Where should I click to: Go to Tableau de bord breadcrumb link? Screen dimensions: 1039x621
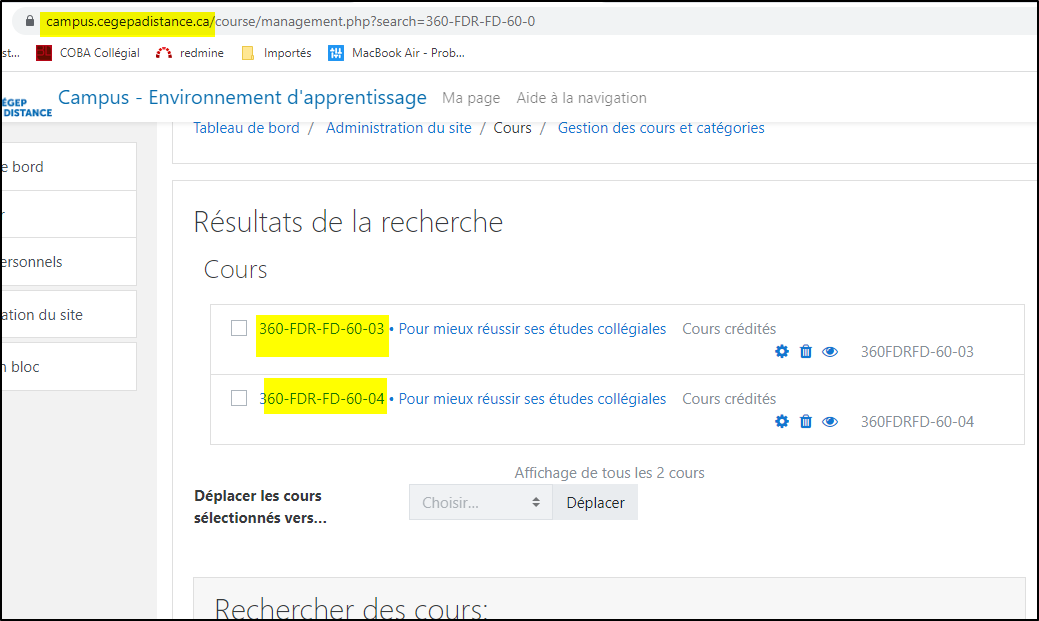pyautogui.click(x=246, y=128)
